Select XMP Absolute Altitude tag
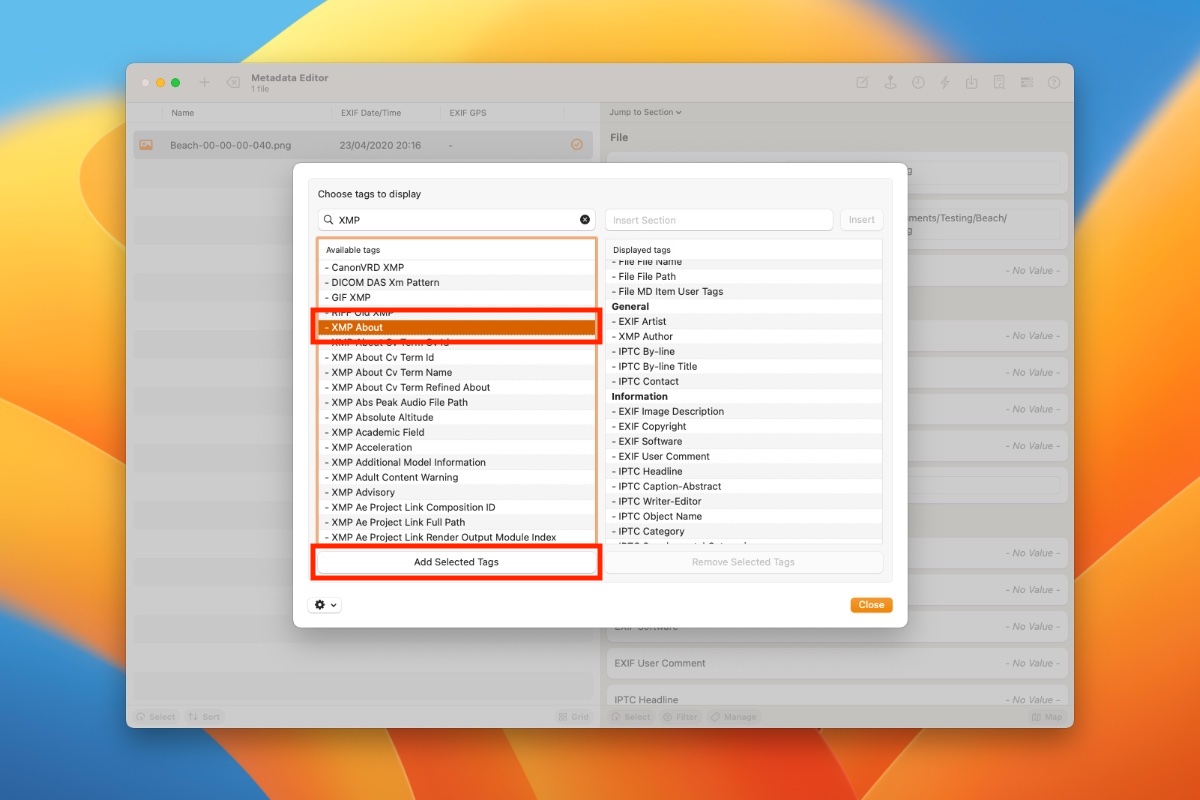 (457, 417)
